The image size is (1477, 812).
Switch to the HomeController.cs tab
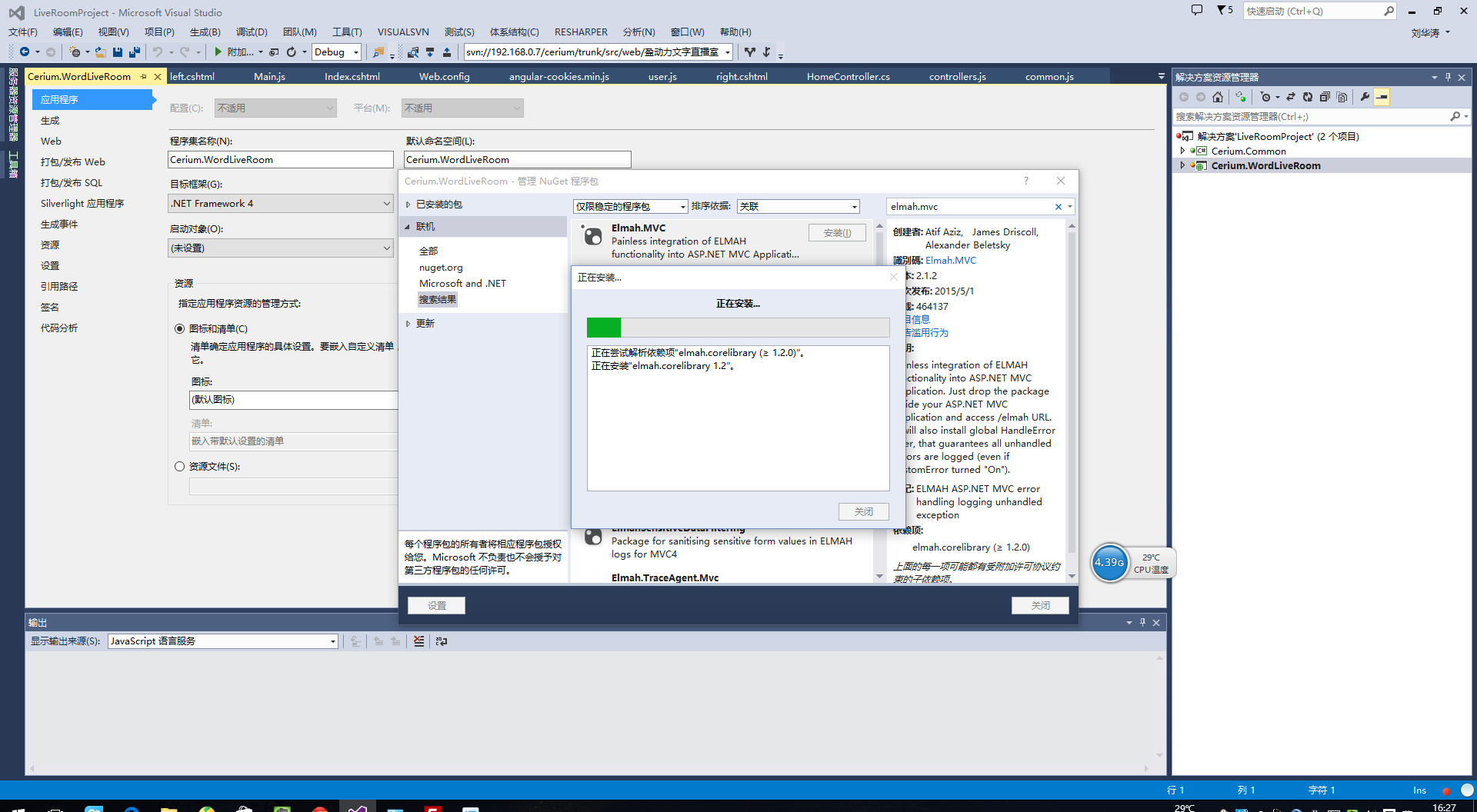pos(848,76)
